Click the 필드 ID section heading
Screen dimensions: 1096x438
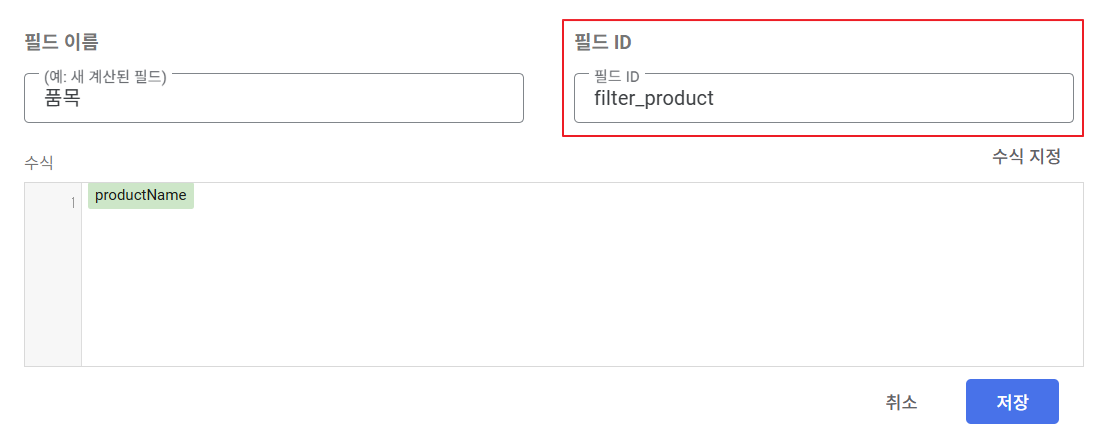[603, 42]
